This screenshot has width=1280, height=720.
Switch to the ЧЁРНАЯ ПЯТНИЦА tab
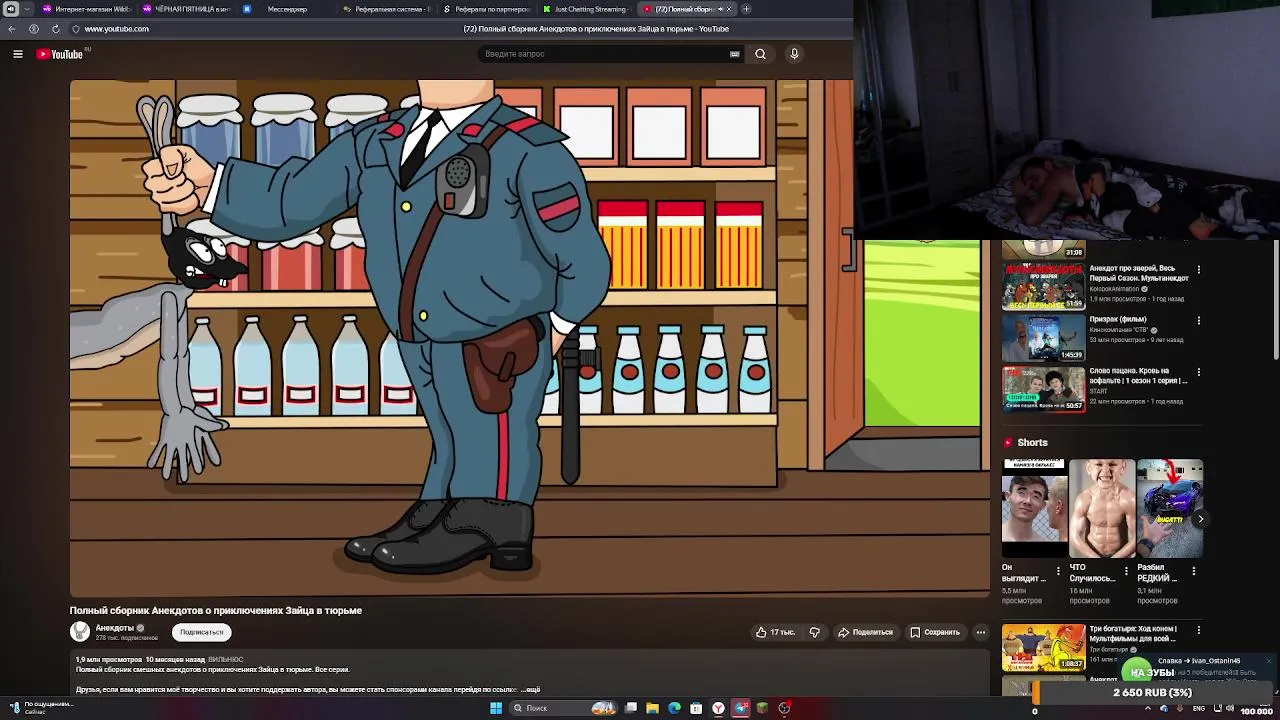[185, 9]
